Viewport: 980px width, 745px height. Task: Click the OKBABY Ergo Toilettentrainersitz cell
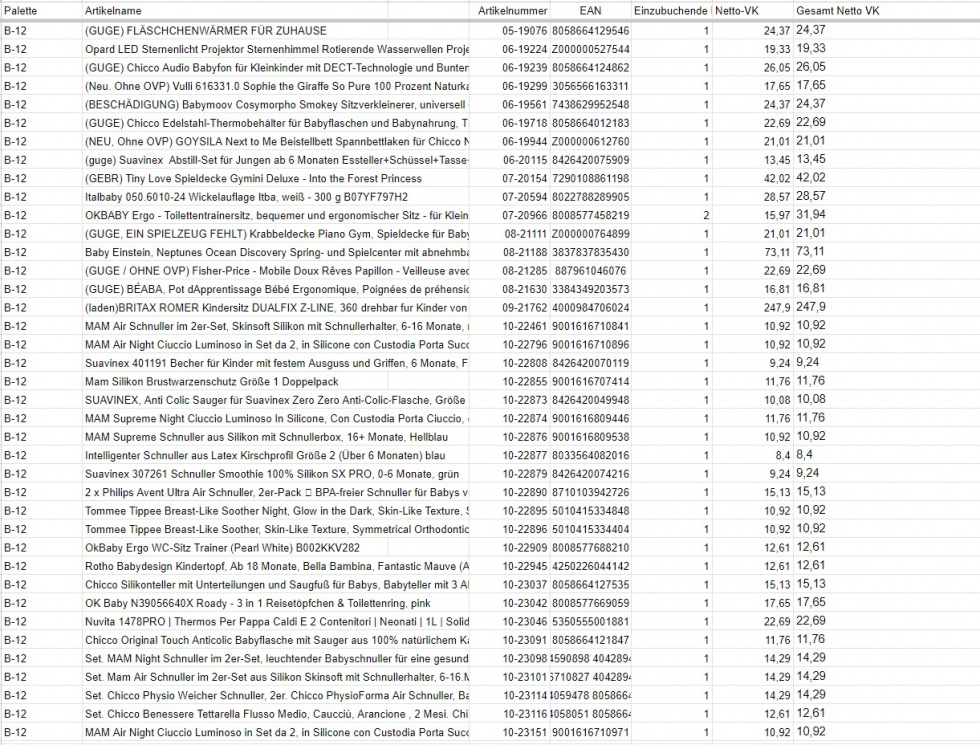(x=277, y=215)
